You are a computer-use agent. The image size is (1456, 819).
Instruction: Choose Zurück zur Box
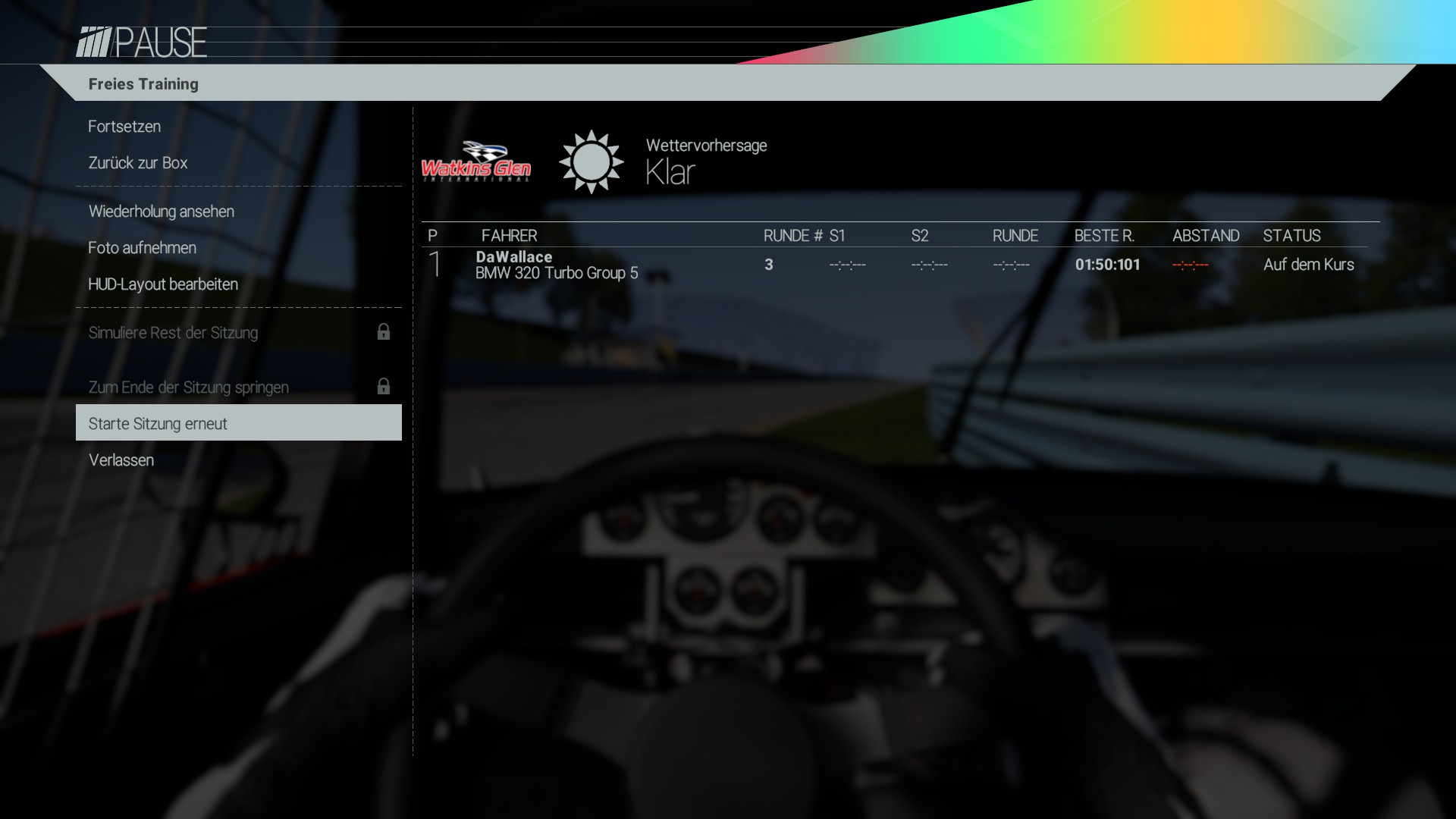coord(238,163)
